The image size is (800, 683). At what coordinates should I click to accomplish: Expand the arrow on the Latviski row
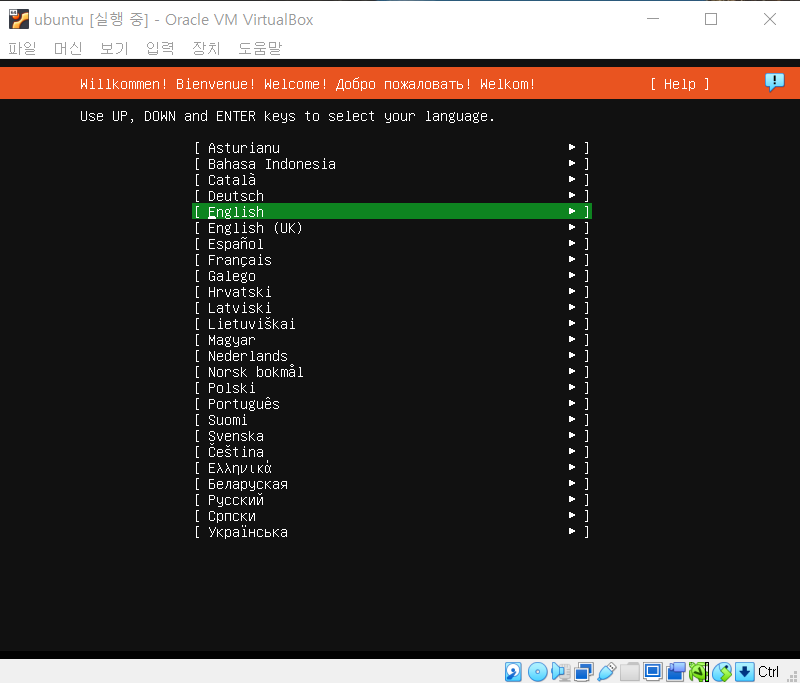click(572, 307)
